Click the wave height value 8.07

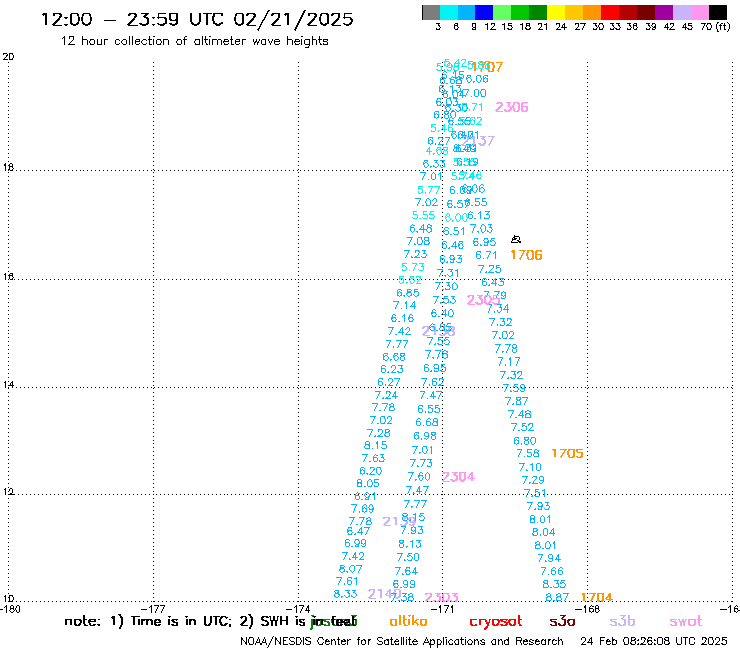point(350,569)
